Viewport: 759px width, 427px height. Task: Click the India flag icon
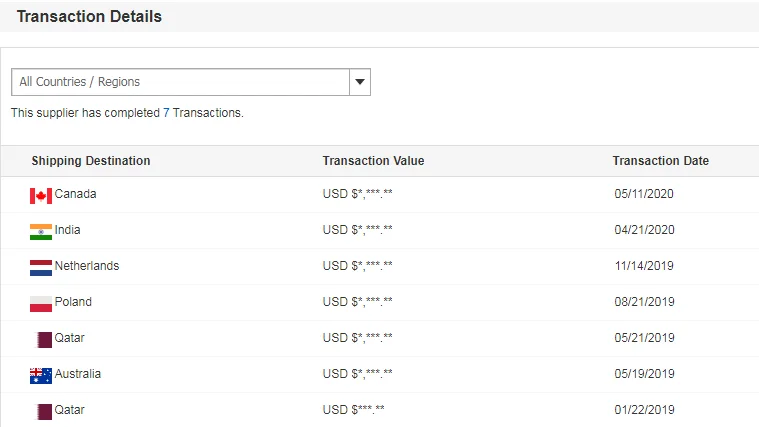pyautogui.click(x=41, y=232)
